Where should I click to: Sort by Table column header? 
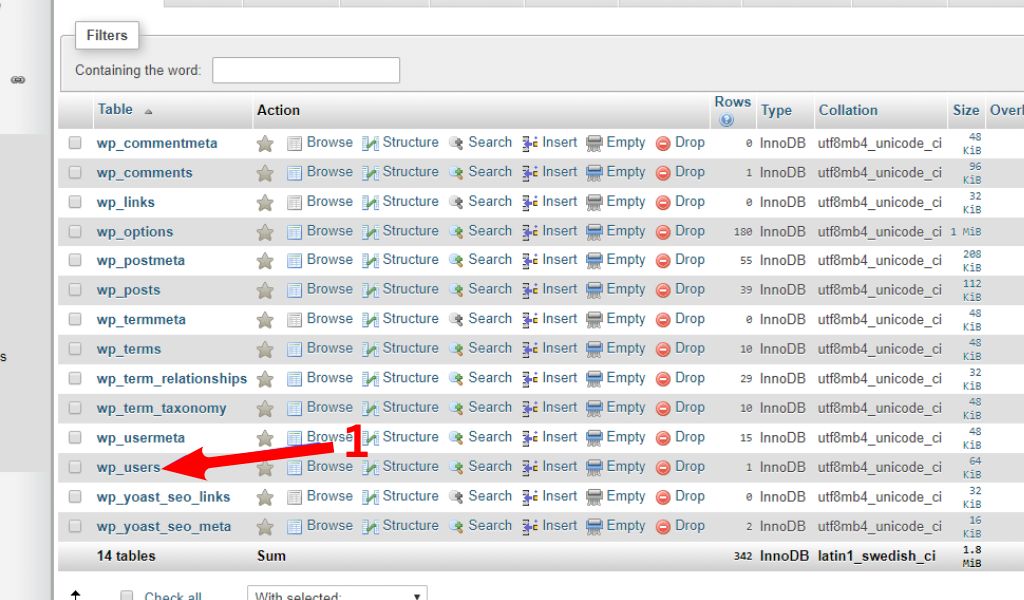(x=115, y=109)
